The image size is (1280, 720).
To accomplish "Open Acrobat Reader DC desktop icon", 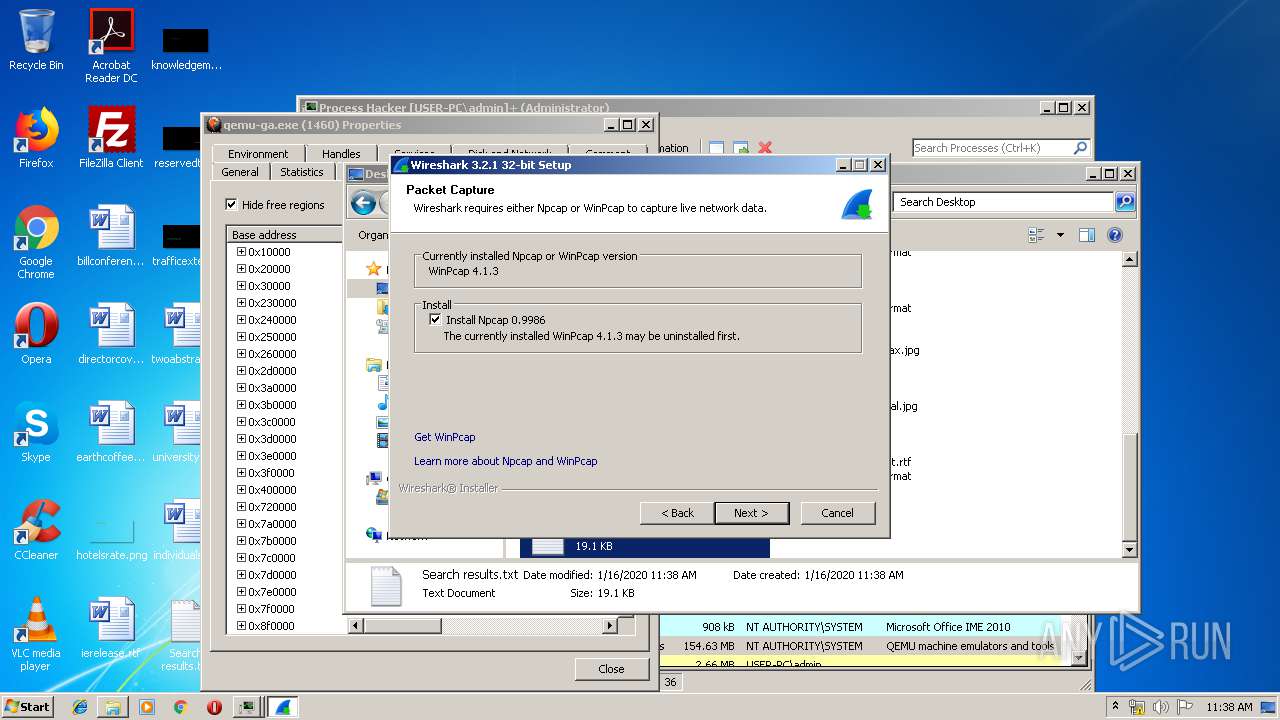I will 111,46.
